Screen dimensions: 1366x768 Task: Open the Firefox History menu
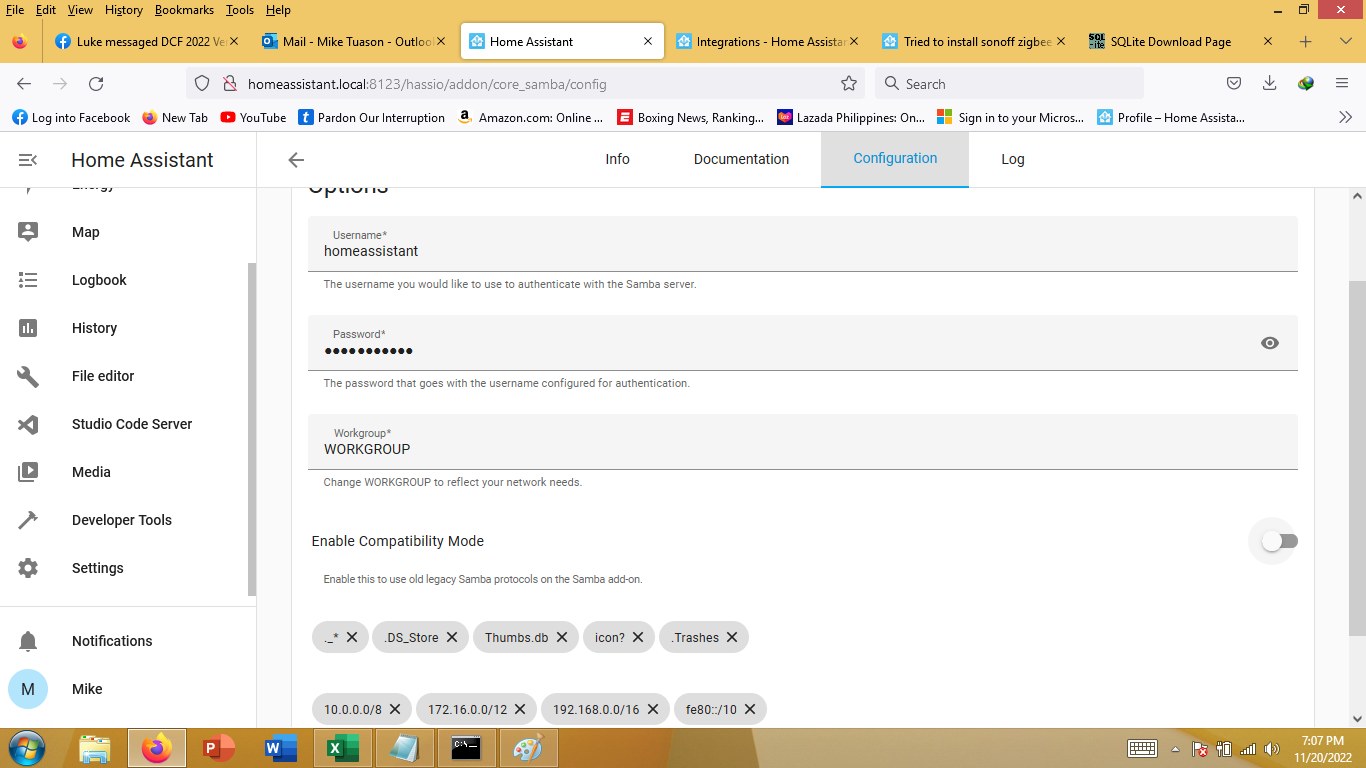click(x=124, y=10)
